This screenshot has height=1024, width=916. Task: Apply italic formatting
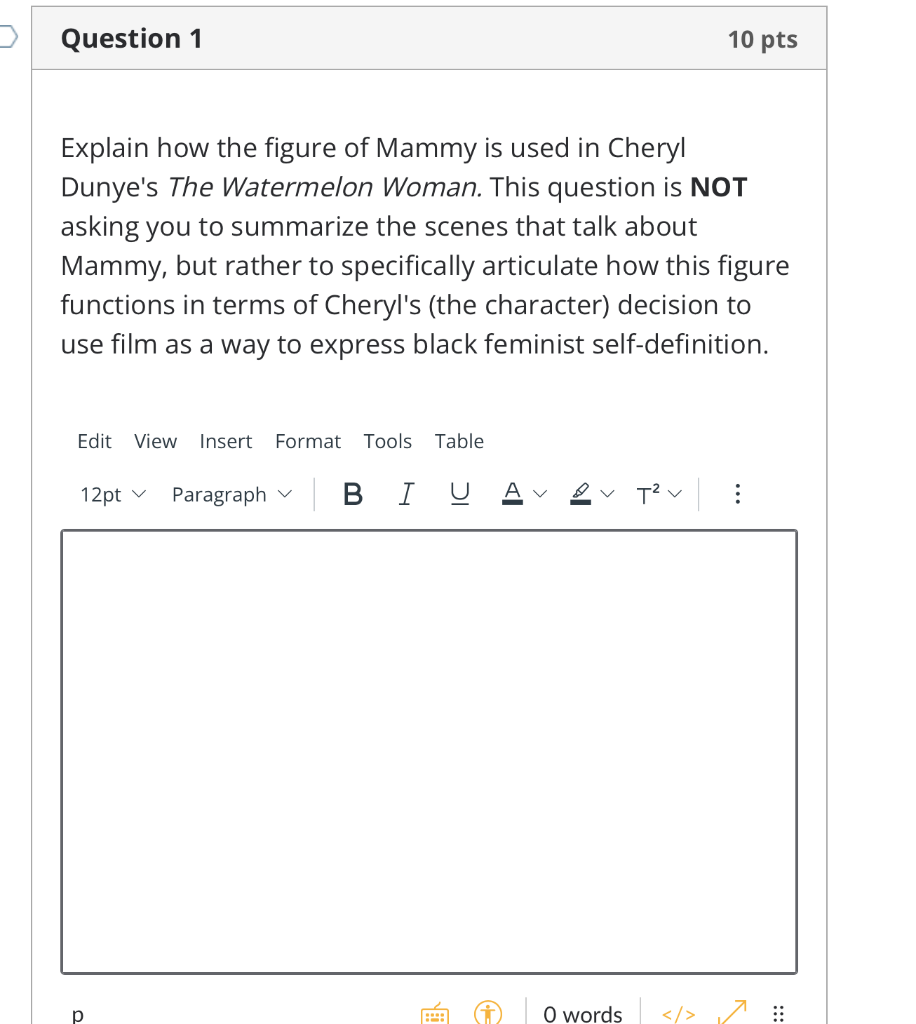point(406,493)
